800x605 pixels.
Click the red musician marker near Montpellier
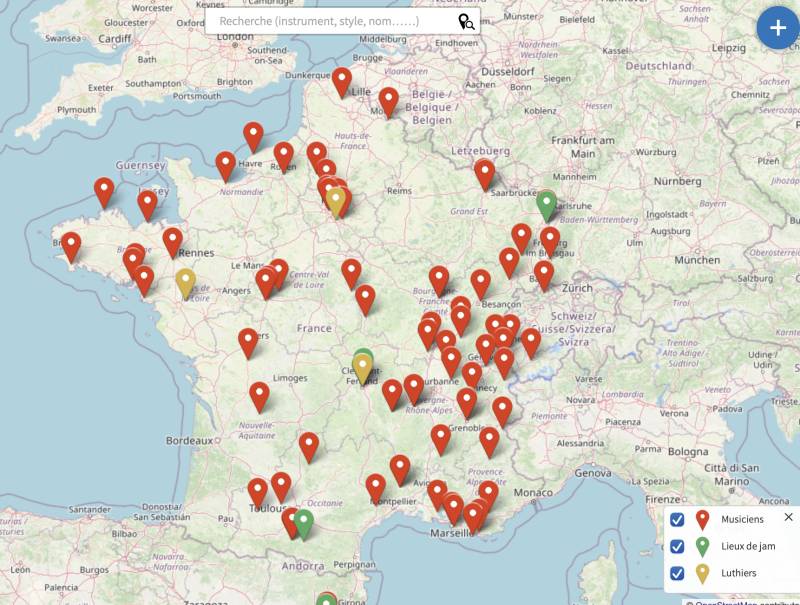pyautogui.click(x=376, y=487)
